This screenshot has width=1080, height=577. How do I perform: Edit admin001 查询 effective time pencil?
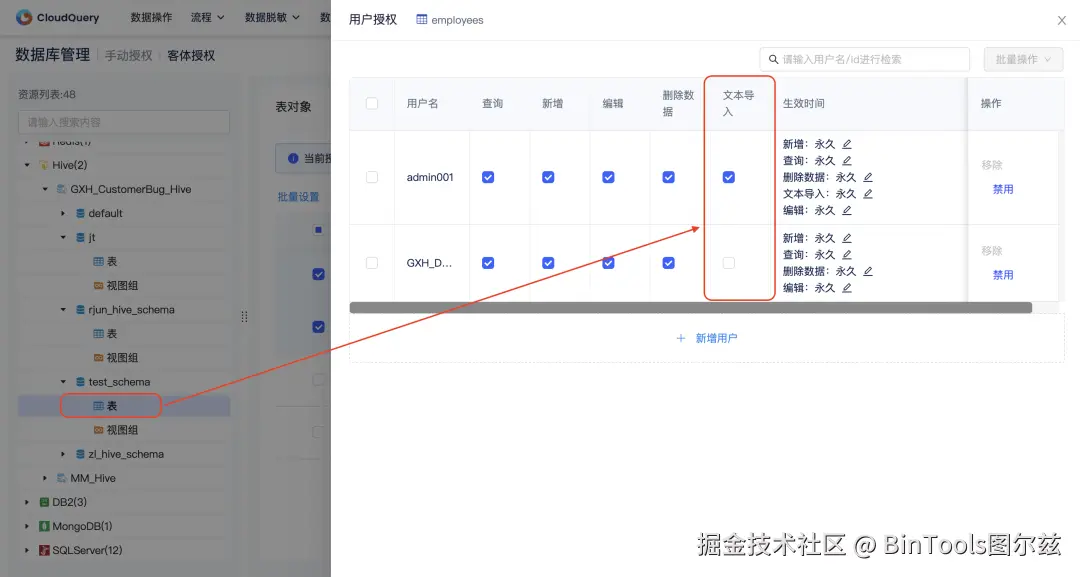point(847,160)
